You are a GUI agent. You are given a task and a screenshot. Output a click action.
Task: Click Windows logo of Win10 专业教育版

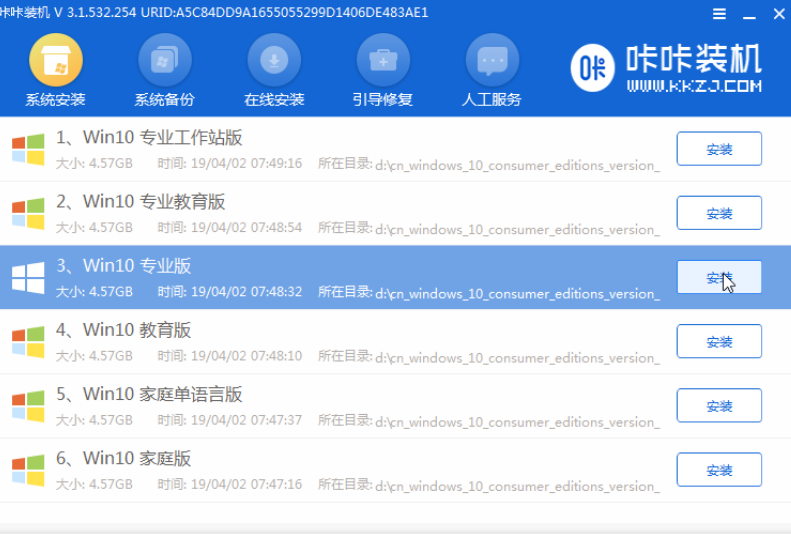(28, 213)
